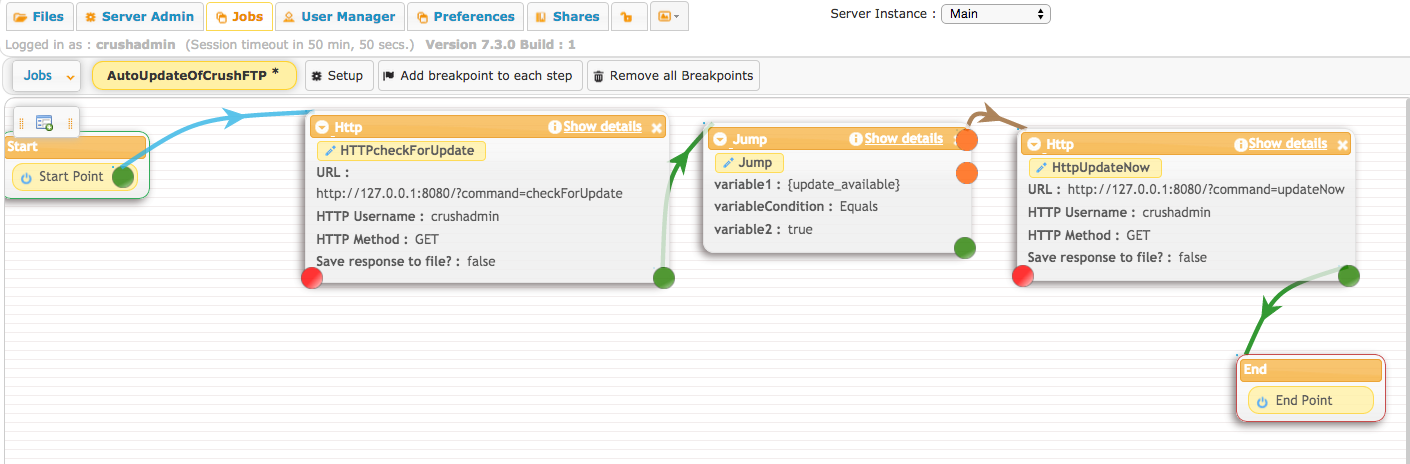Open job Setup
Screen dimensions: 1410x464
coord(338,75)
